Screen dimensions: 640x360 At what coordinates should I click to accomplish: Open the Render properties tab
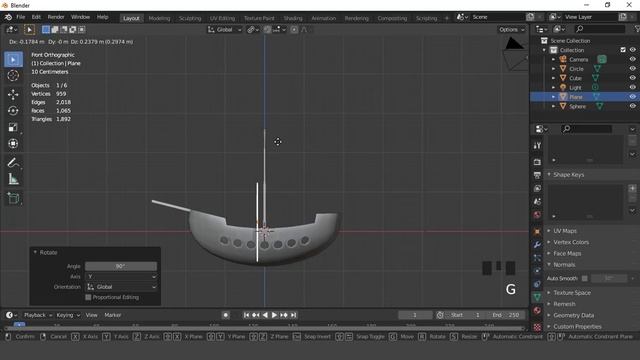[x=537, y=162]
